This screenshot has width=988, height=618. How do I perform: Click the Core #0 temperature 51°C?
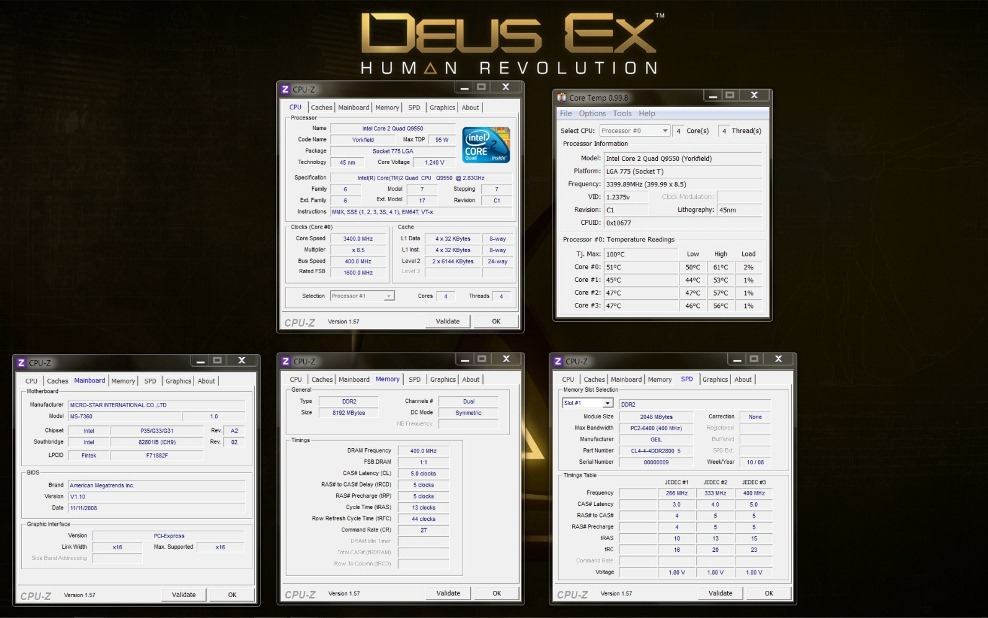click(641, 268)
